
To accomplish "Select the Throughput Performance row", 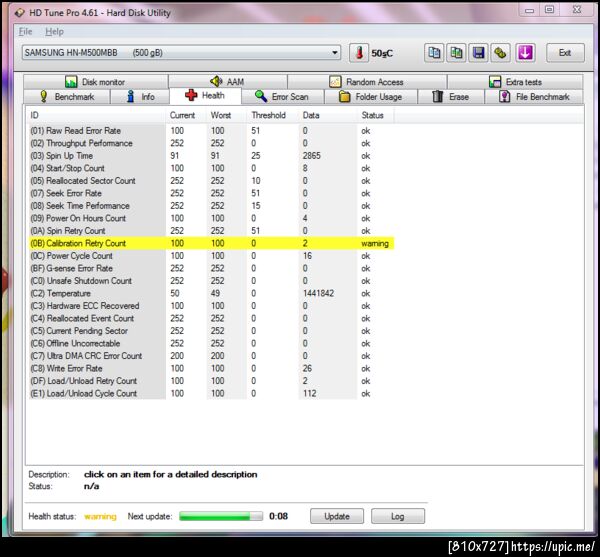I will 211,143.
